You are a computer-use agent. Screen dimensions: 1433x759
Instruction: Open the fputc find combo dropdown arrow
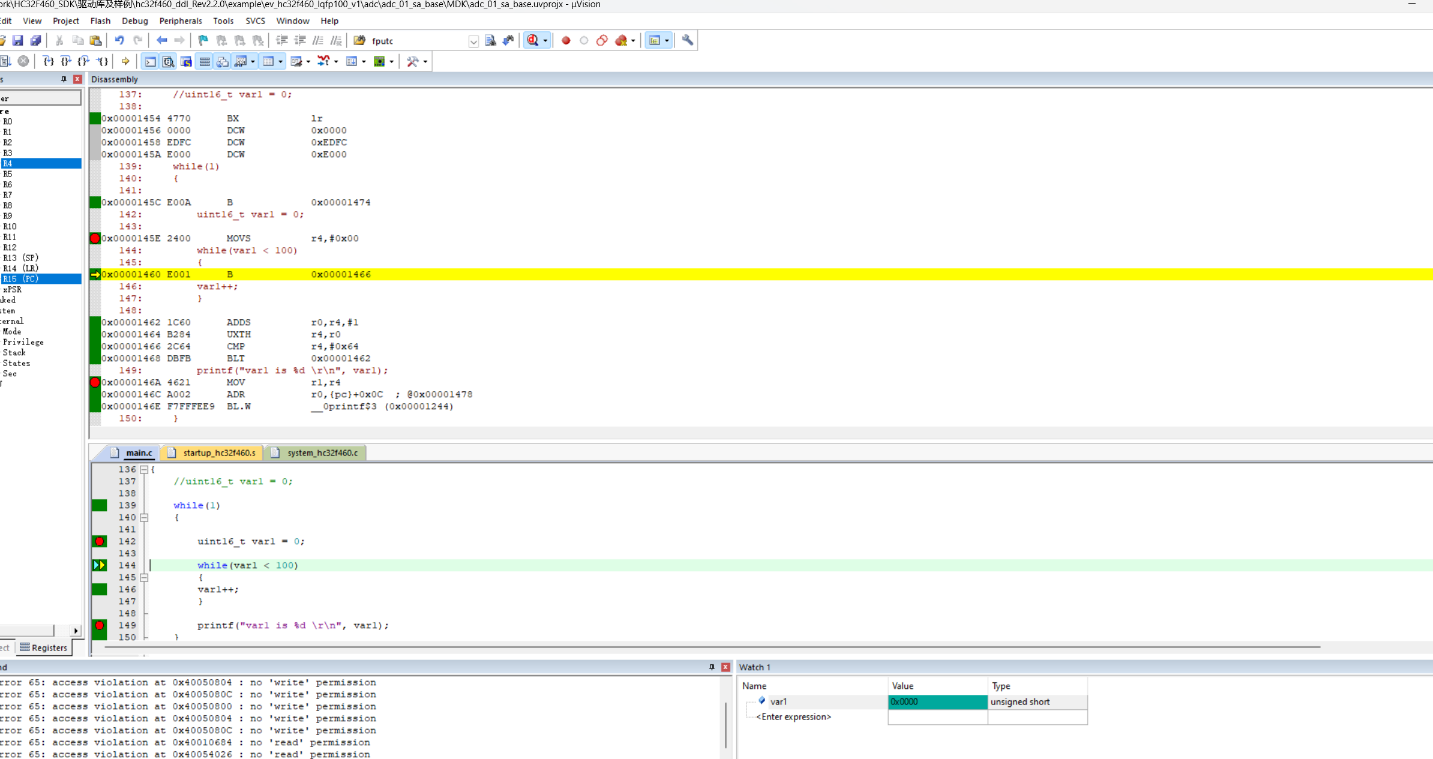pos(473,41)
